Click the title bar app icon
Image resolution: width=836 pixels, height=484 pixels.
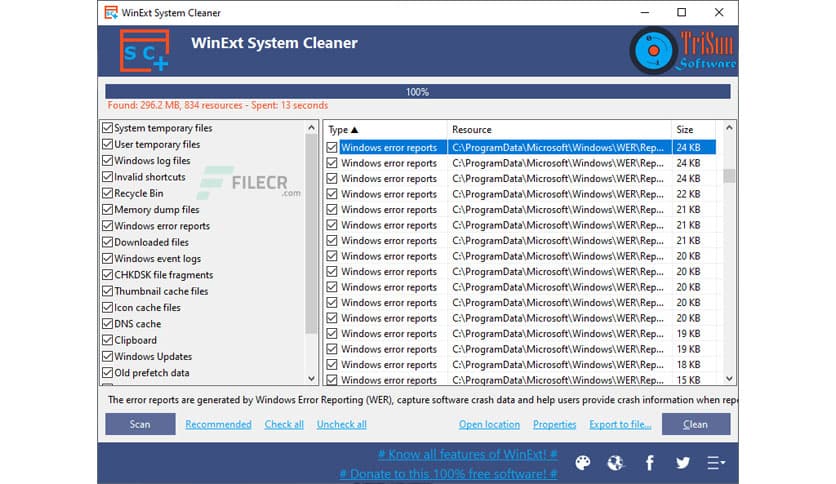coord(111,12)
